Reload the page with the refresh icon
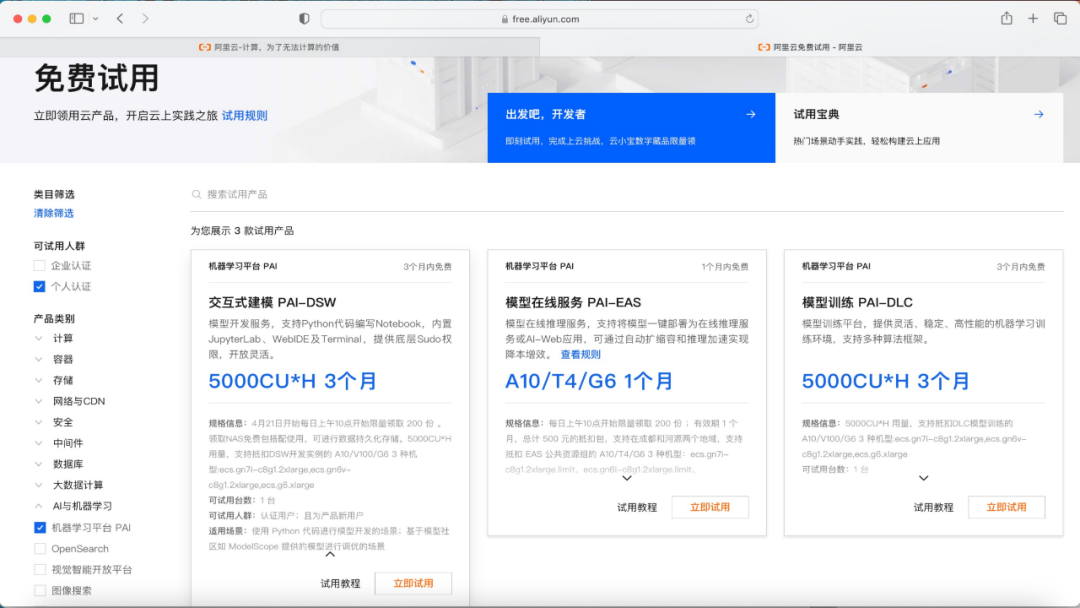 click(749, 19)
